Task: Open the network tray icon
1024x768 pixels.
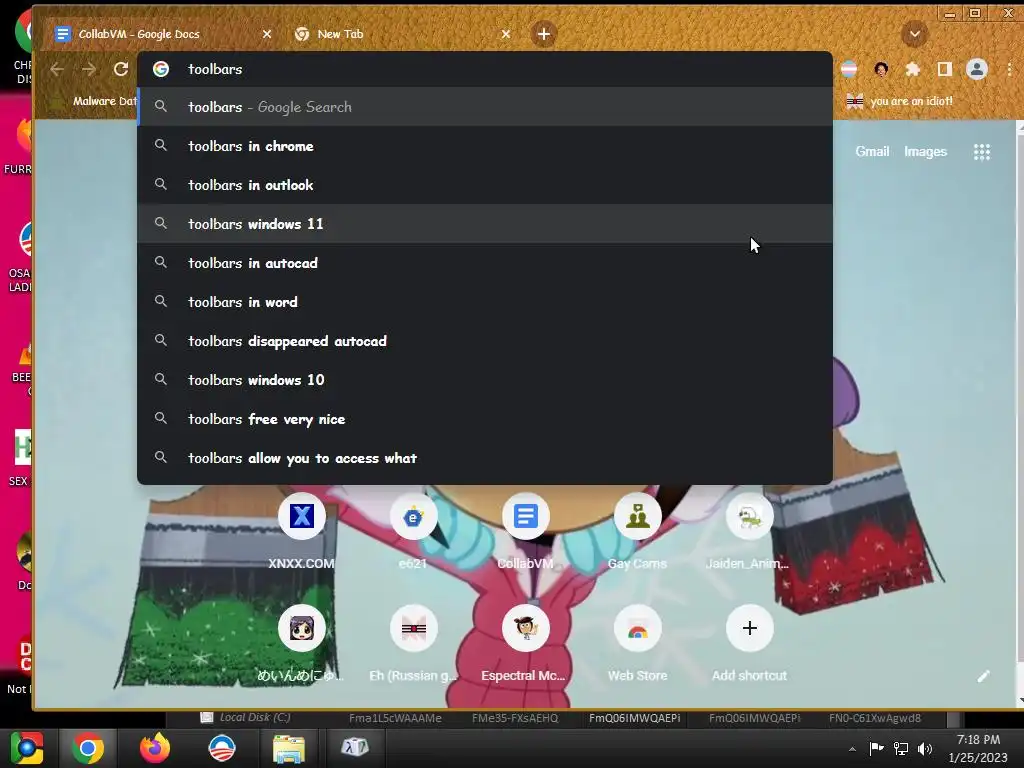Action: pos(901,748)
